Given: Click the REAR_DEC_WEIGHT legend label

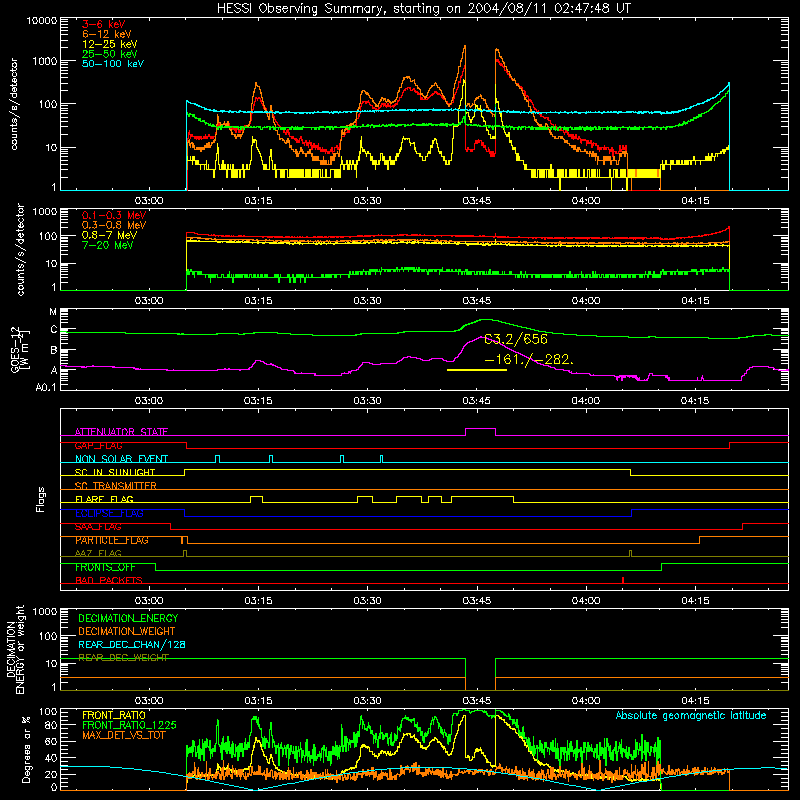Looking at the screenshot, I should (x=123, y=658).
